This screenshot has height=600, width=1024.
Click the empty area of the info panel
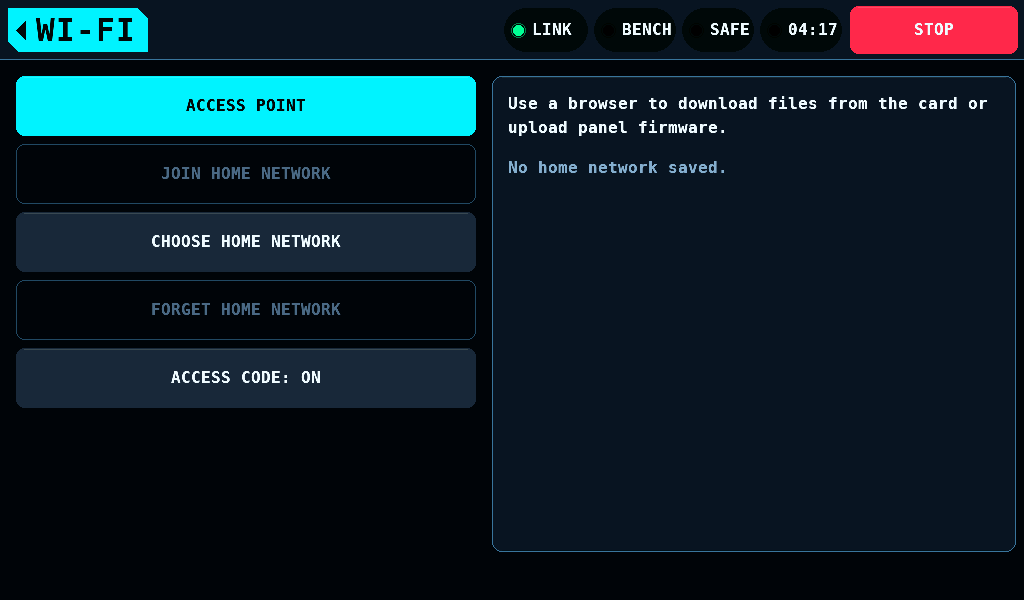click(754, 366)
